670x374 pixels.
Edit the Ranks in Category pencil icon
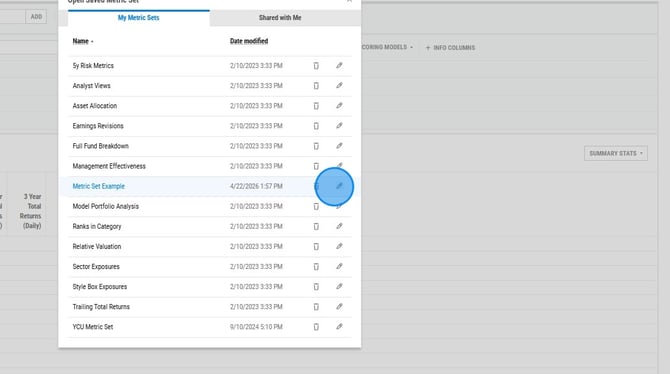[339, 226]
